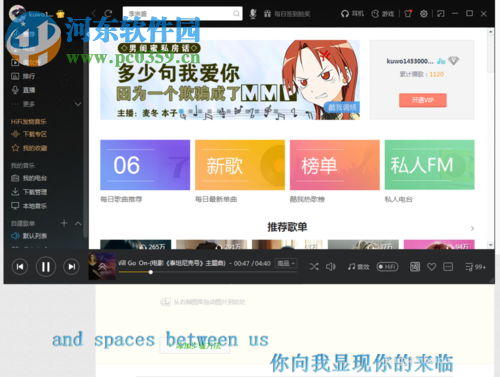Click the music note badge beside kuwo1453000
This screenshot has height=377, width=500.
pyautogui.click(x=441, y=61)
